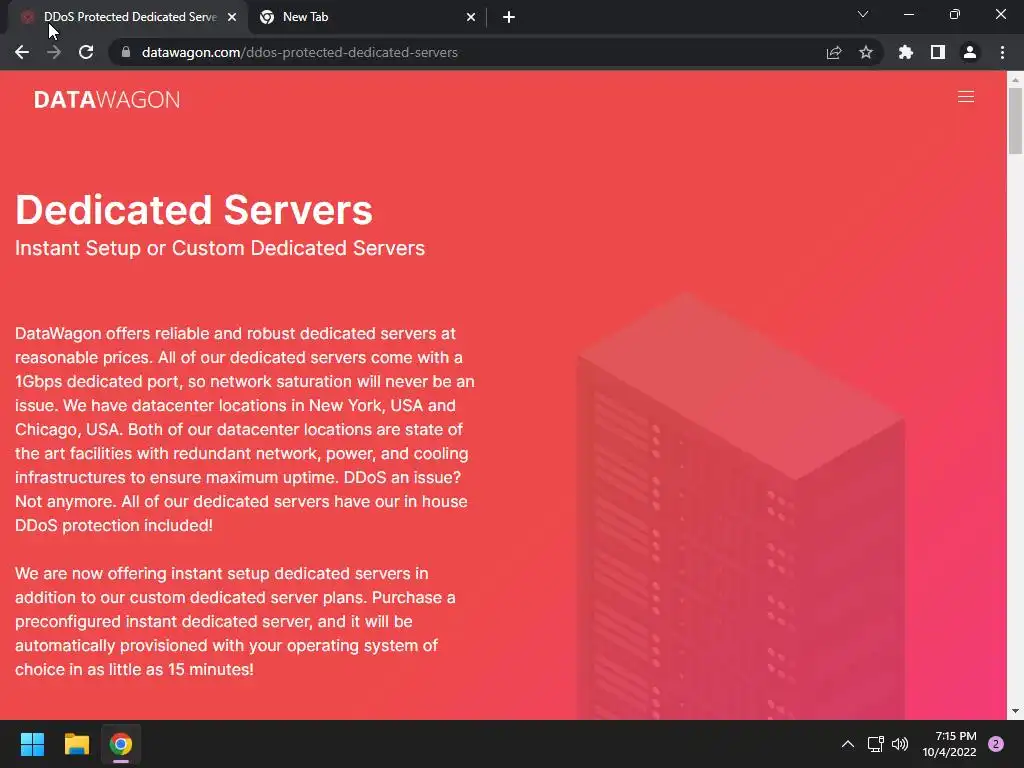Open Chrome three-dot menu
1024x768 pixels.
coord(1002,52)
